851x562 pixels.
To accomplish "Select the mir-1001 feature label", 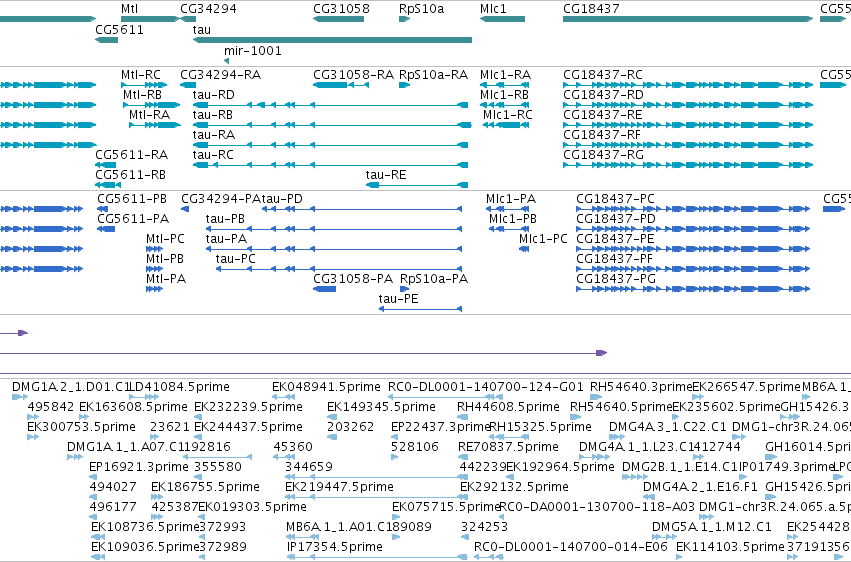I will (253, 50).
